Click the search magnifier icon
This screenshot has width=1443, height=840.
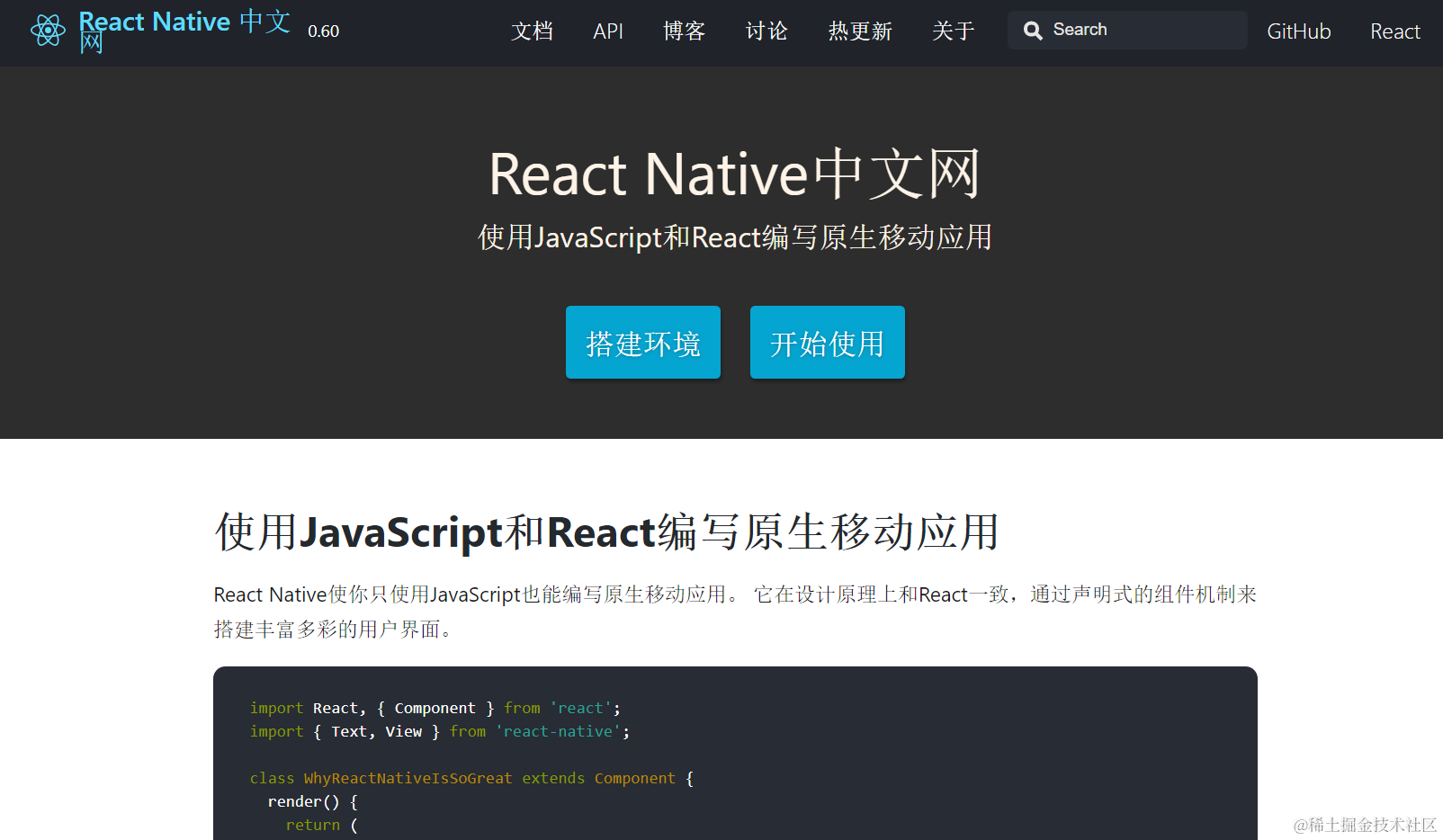(1033, 31)
